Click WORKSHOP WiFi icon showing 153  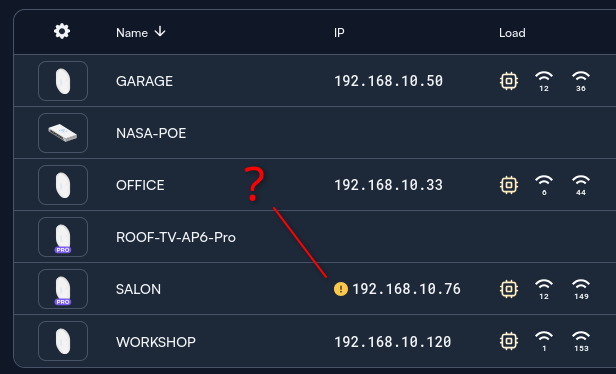[x=581, y=341]
